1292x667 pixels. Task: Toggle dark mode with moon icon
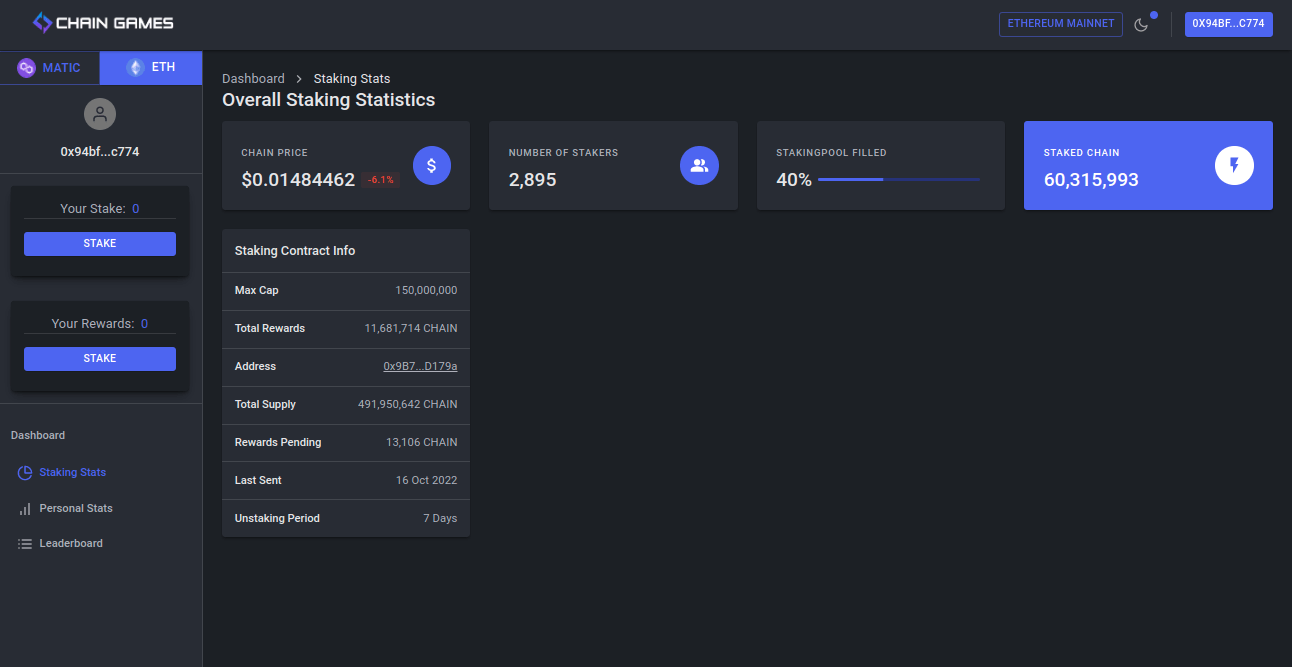pyautogui.click(x=1143, y=24)
